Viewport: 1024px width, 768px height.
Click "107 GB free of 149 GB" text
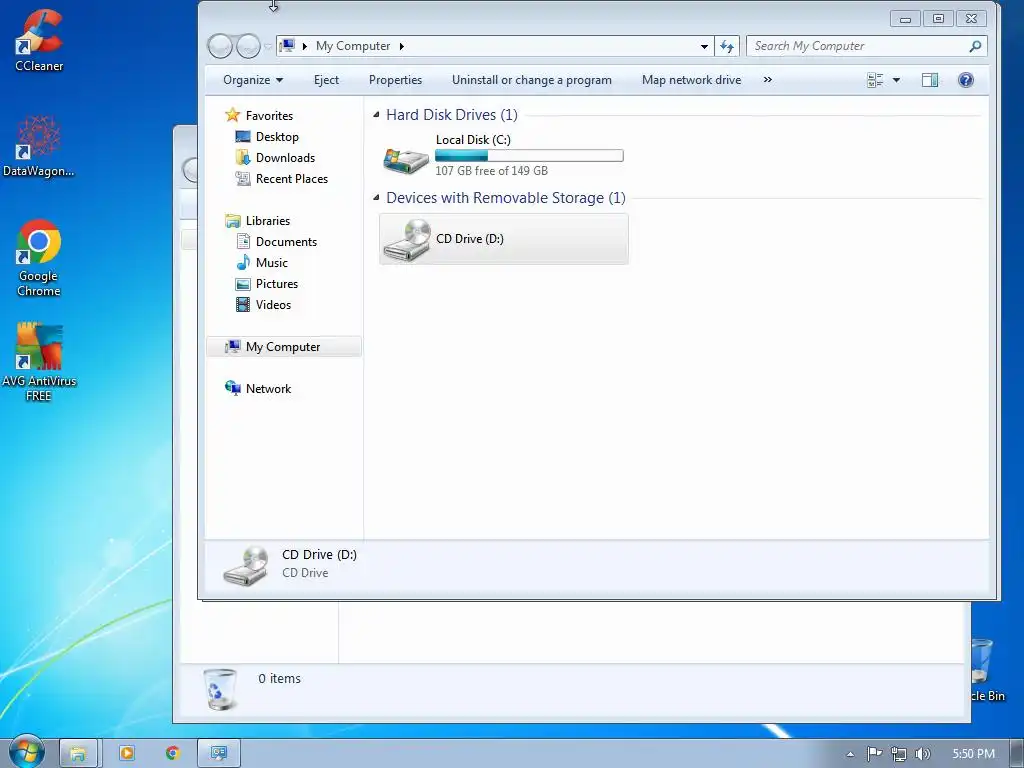point(491,170)
